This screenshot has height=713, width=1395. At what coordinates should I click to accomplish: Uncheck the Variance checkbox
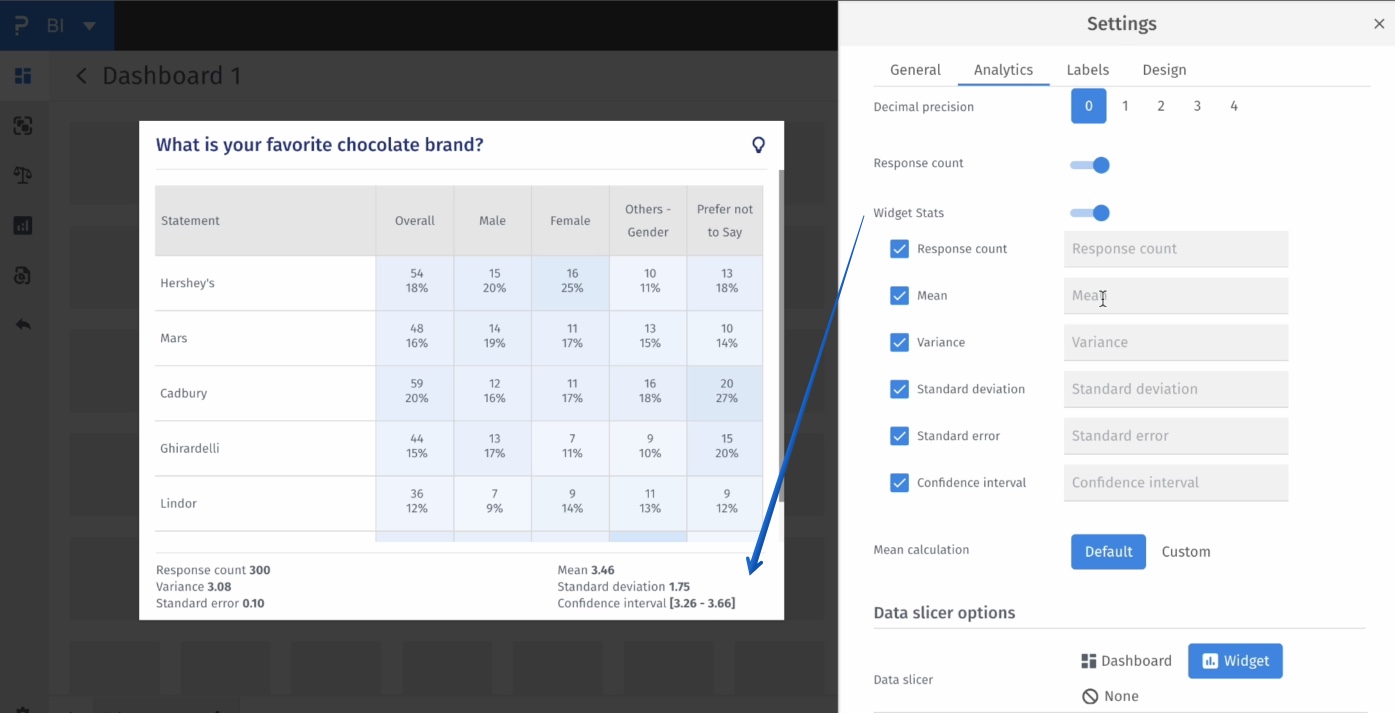click(x=899, y=342)
